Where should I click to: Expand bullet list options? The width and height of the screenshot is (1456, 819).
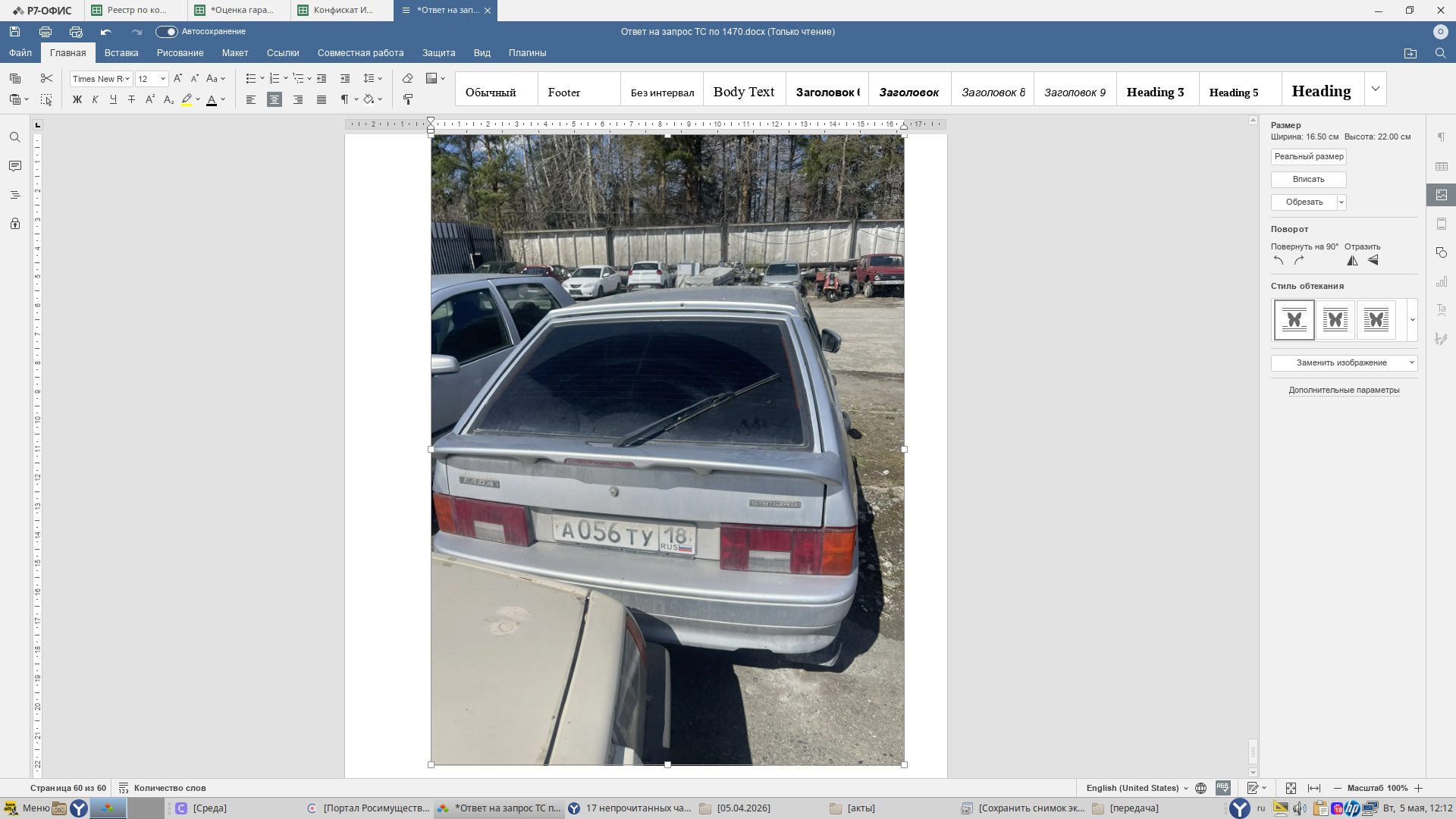(262, 79)
